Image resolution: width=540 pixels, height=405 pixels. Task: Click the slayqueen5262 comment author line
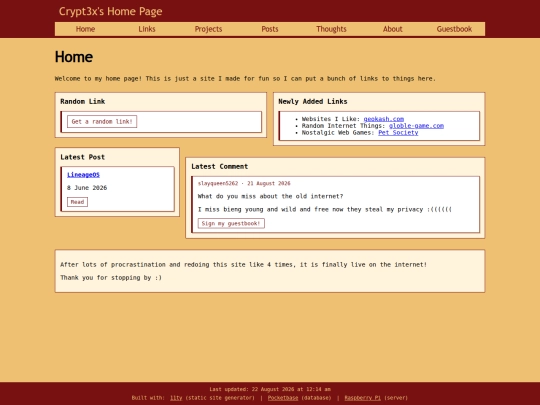244,184
